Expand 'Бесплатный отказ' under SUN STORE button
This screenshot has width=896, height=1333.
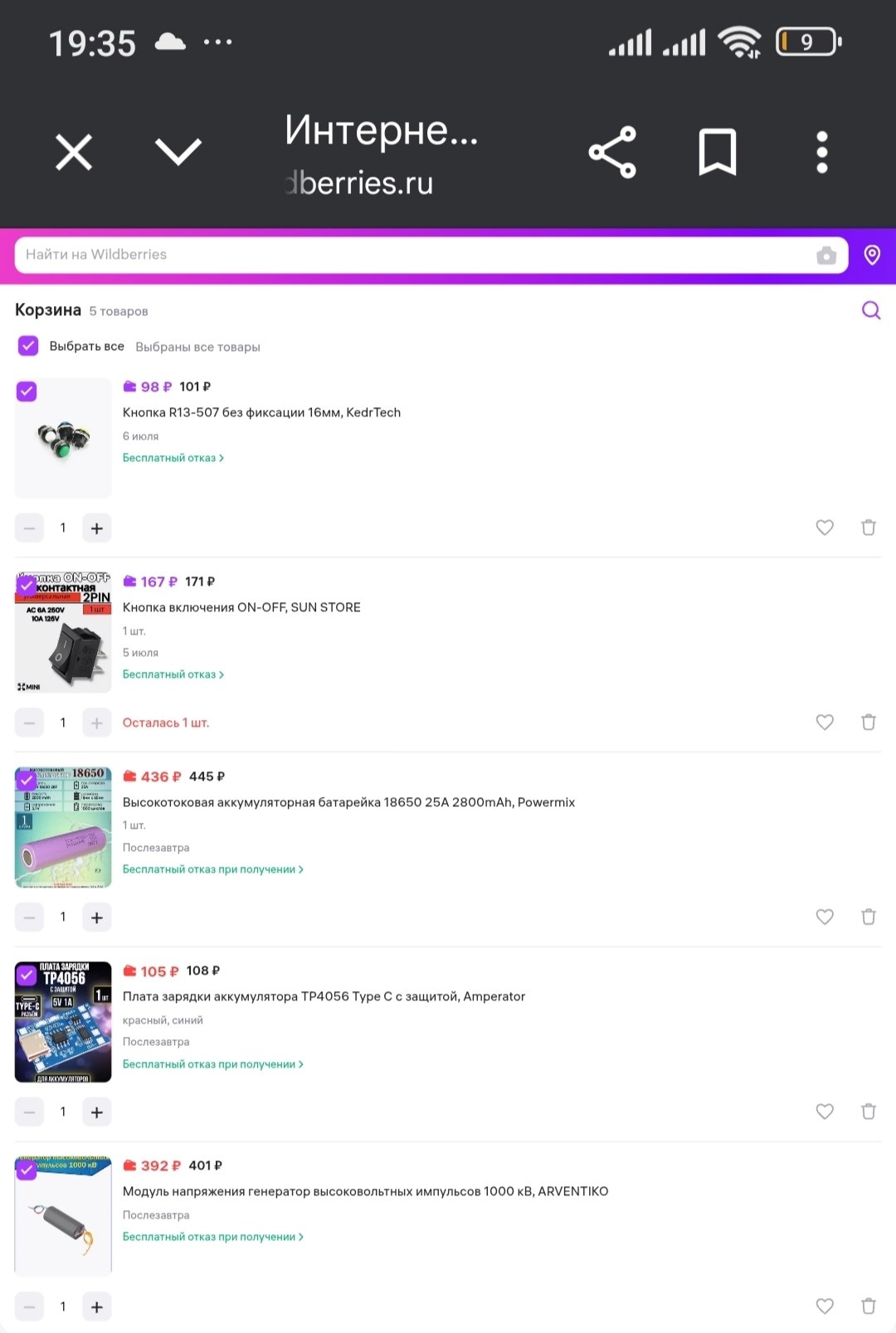(x=173, y=674)
